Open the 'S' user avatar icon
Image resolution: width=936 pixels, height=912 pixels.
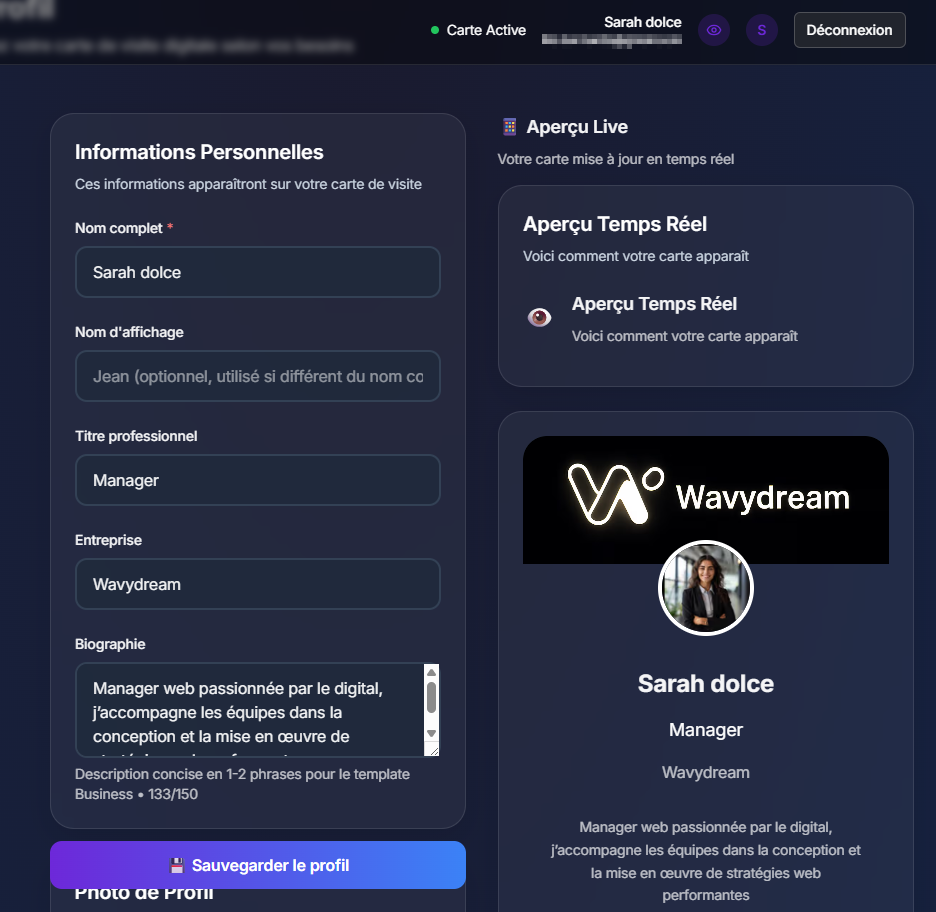pyautogui.click(x=762, y=30)
